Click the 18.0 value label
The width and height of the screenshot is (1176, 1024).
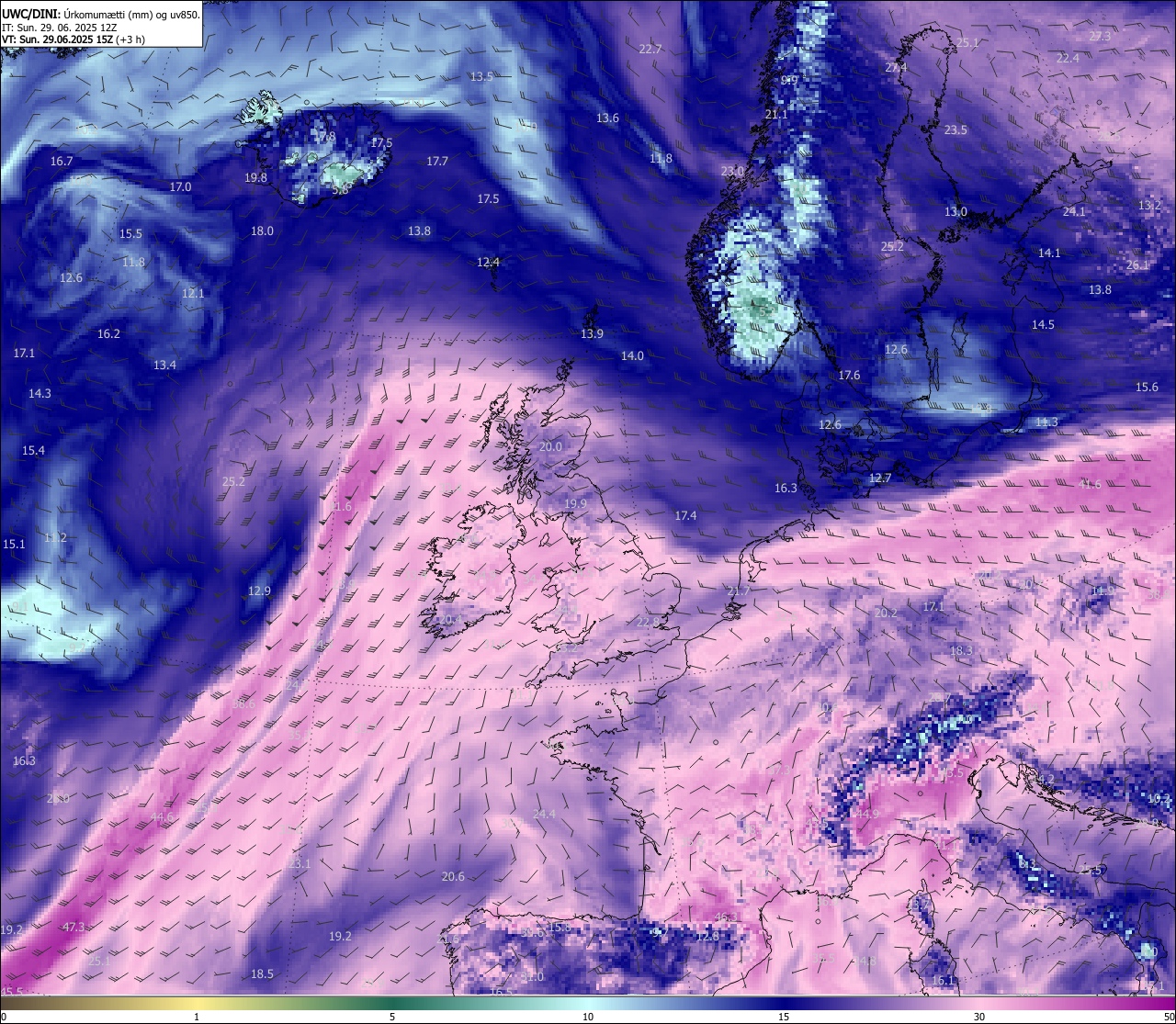click(x=262, y=231)
